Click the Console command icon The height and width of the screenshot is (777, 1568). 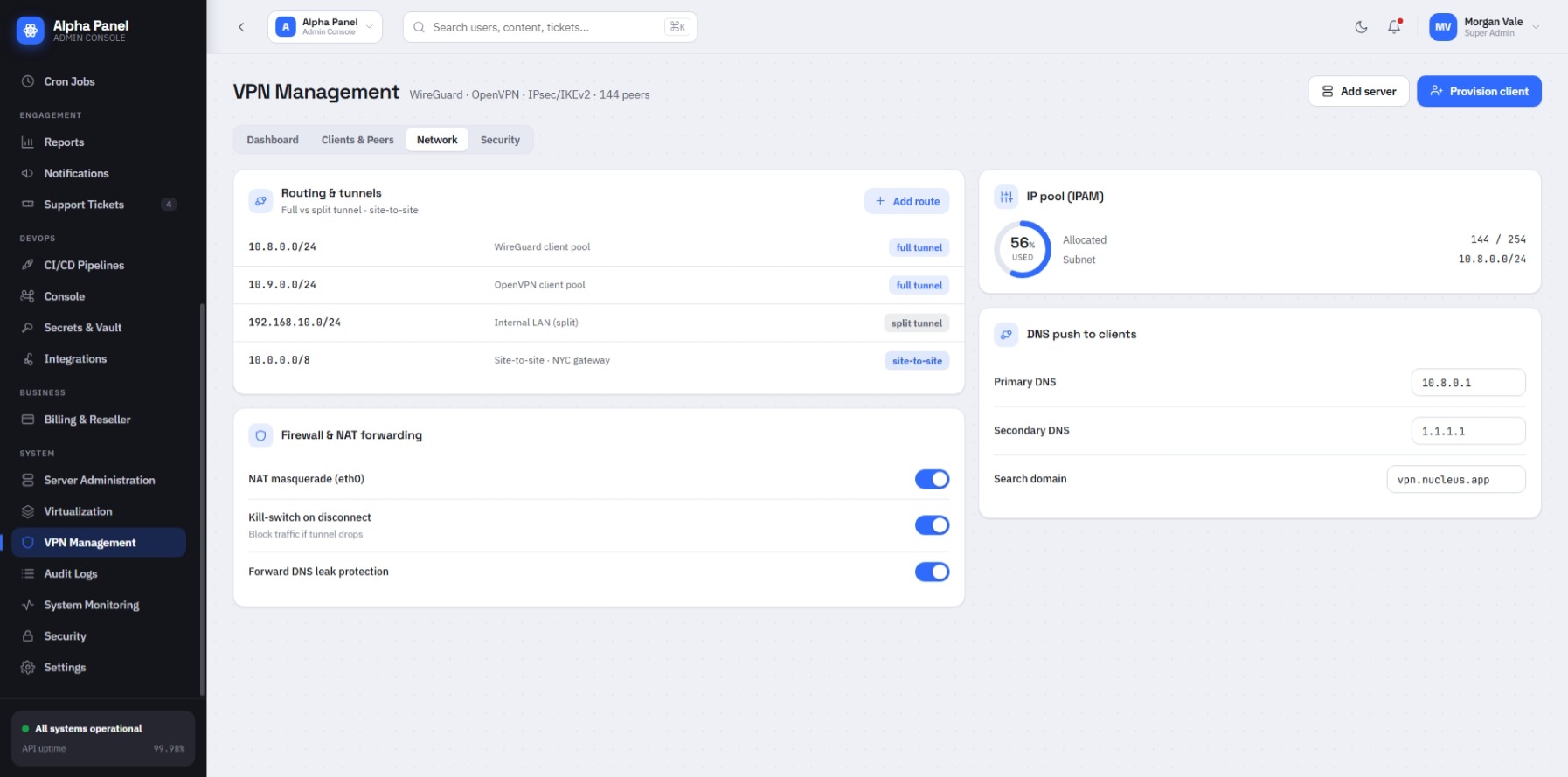(x=28, y=296)
